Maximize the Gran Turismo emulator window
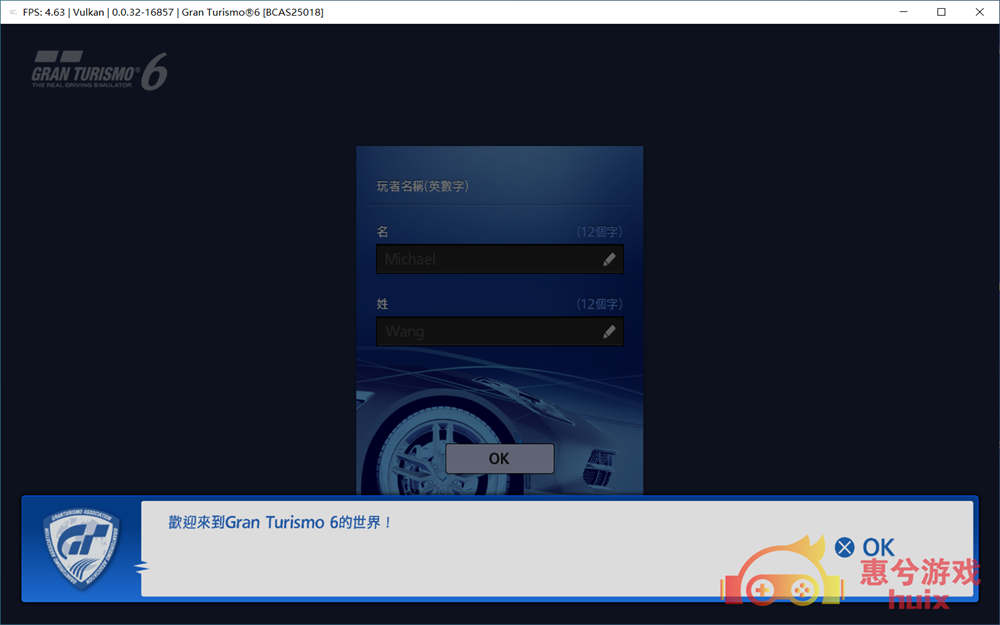The height and width of the screenshot is (625, 1000). pyautogui.click(x=941, y=12)
